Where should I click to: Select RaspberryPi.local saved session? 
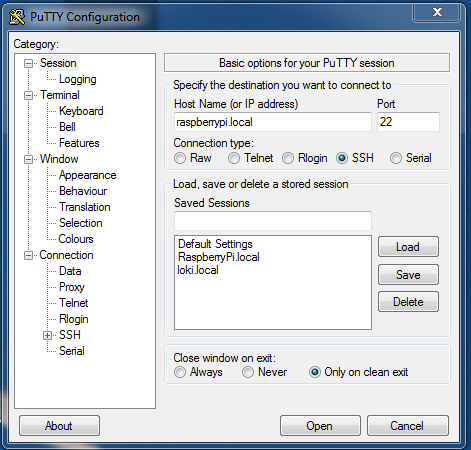pos(219,257)
